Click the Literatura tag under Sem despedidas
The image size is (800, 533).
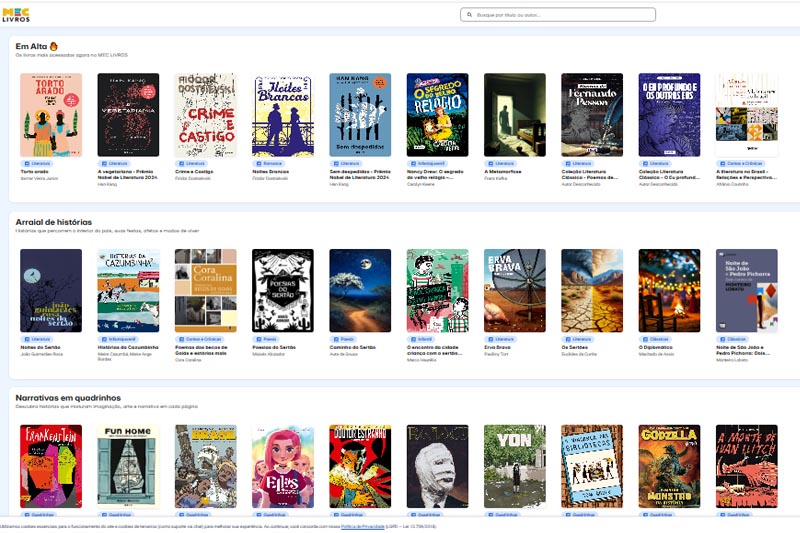pyautogui.click(x=346, y=164)
